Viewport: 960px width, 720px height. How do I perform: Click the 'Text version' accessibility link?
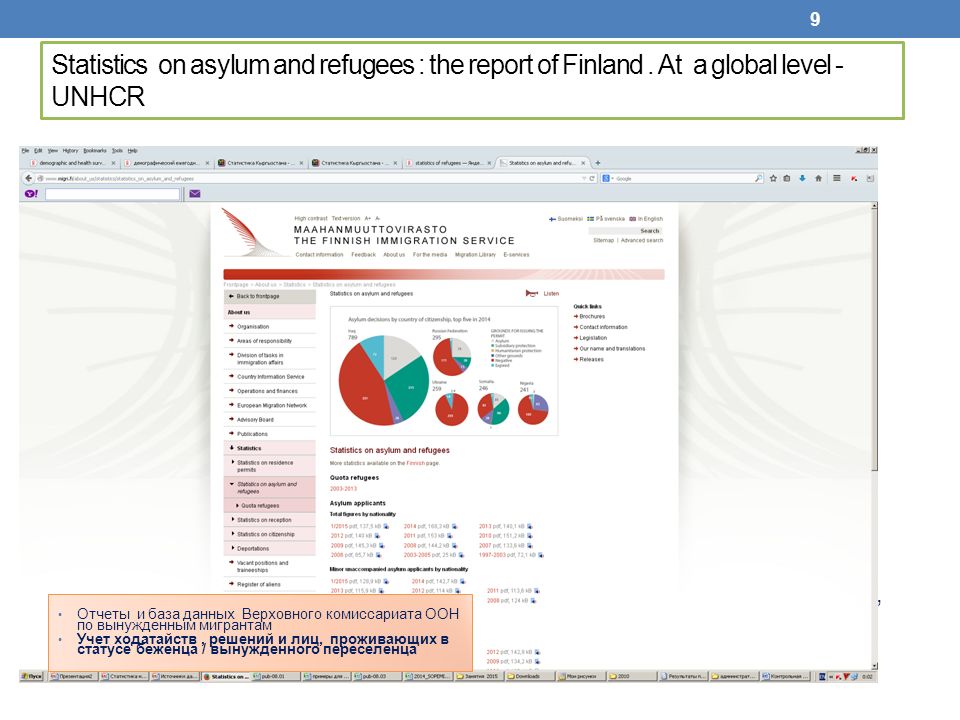pos(346,219)
